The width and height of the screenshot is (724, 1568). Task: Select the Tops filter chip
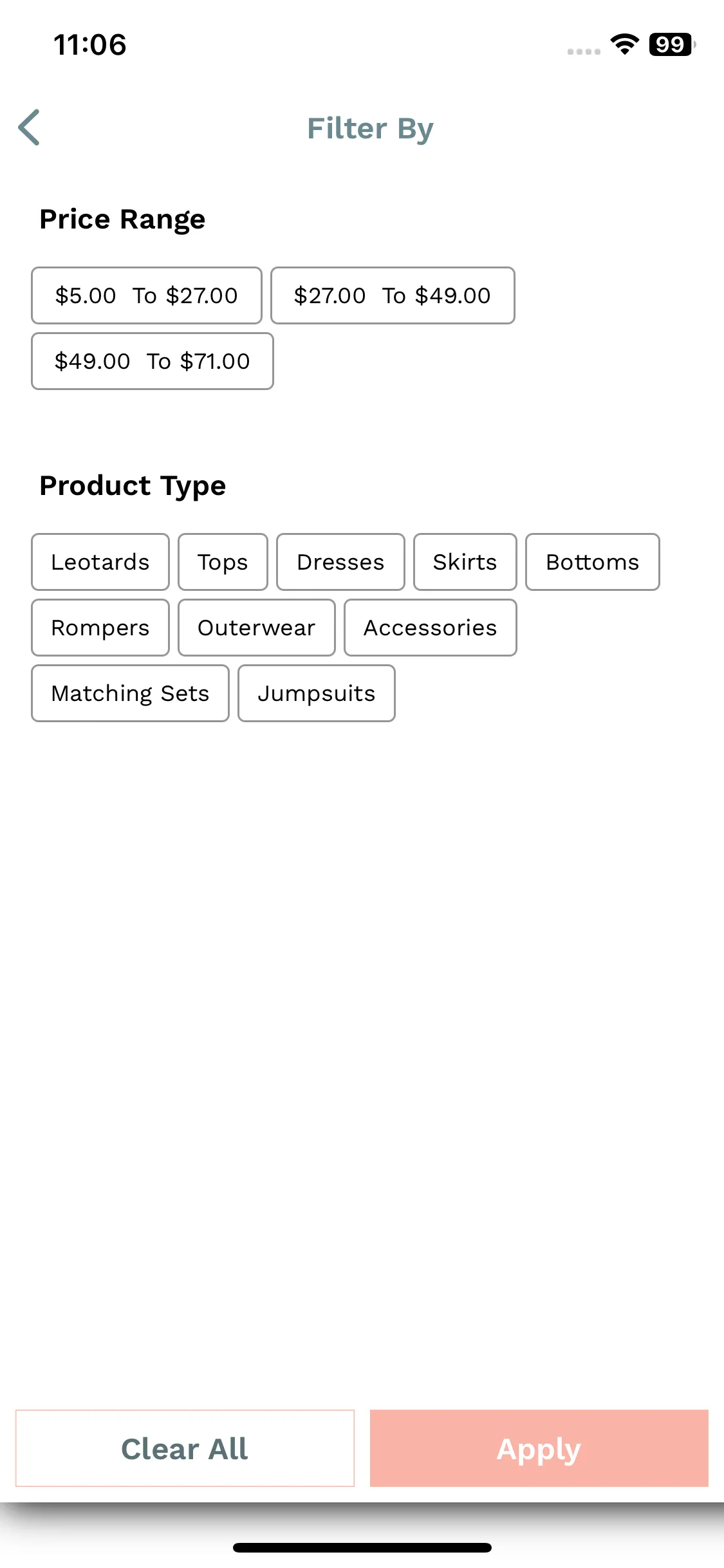[223, 562]
